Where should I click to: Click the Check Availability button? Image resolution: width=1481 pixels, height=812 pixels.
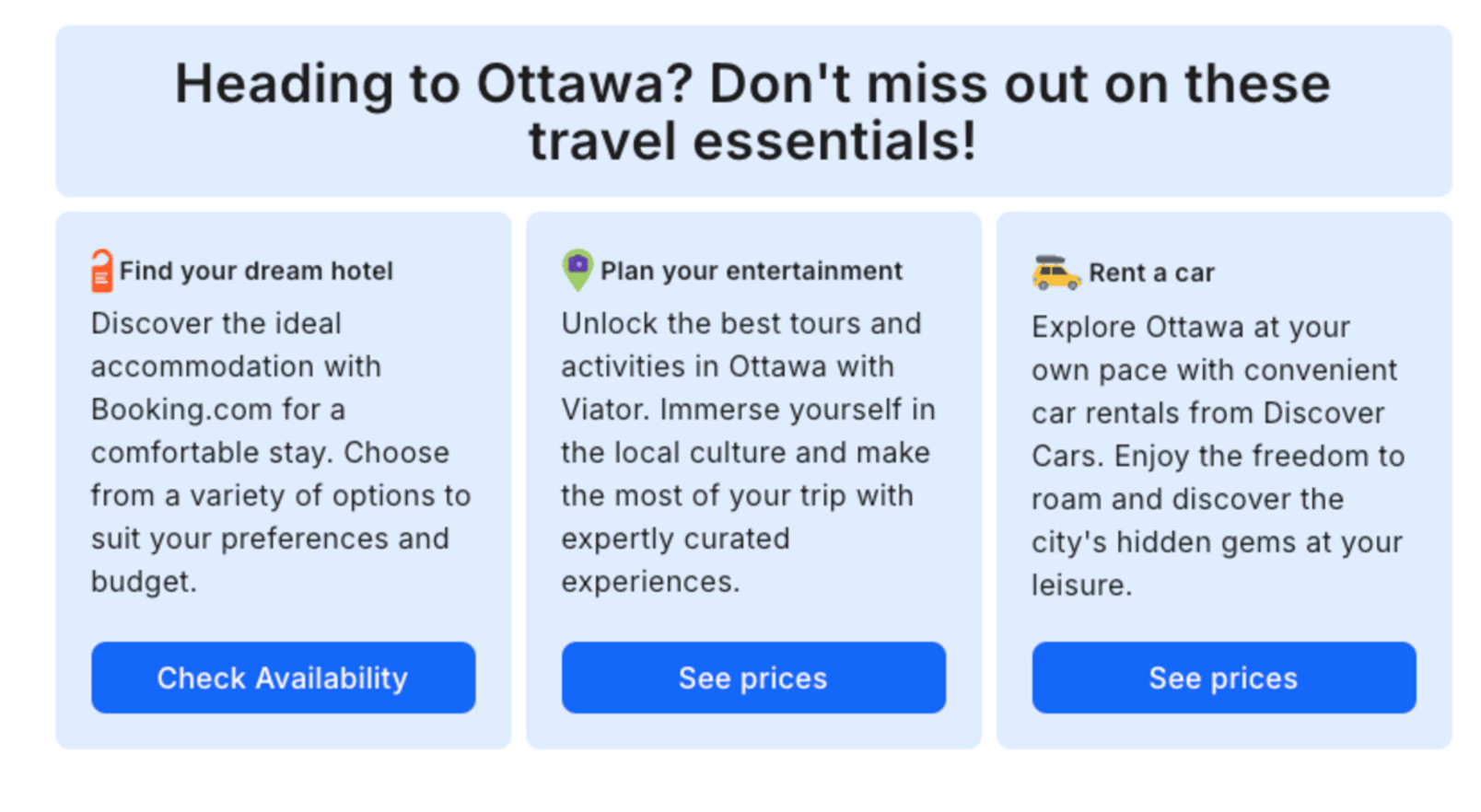click(x=284, y=678)
